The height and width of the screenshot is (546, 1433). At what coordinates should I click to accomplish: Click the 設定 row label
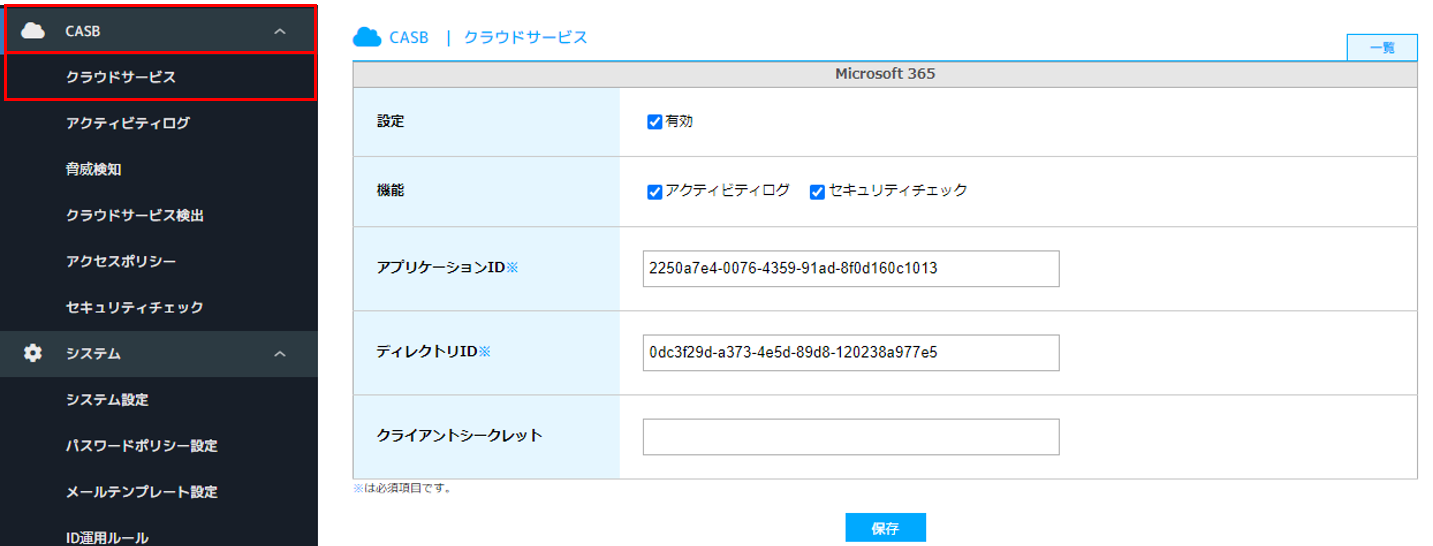390,121
